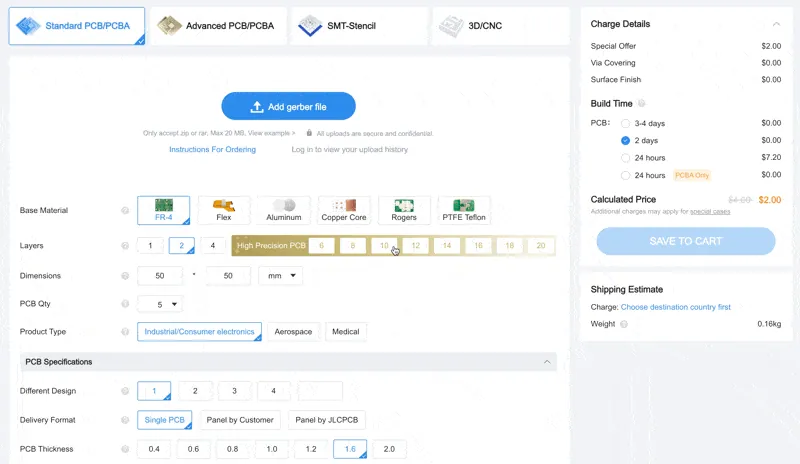Select 3-4 days build time
This screenshot has height=464, width=800.
pyautogui.click(x=625, y=124)
